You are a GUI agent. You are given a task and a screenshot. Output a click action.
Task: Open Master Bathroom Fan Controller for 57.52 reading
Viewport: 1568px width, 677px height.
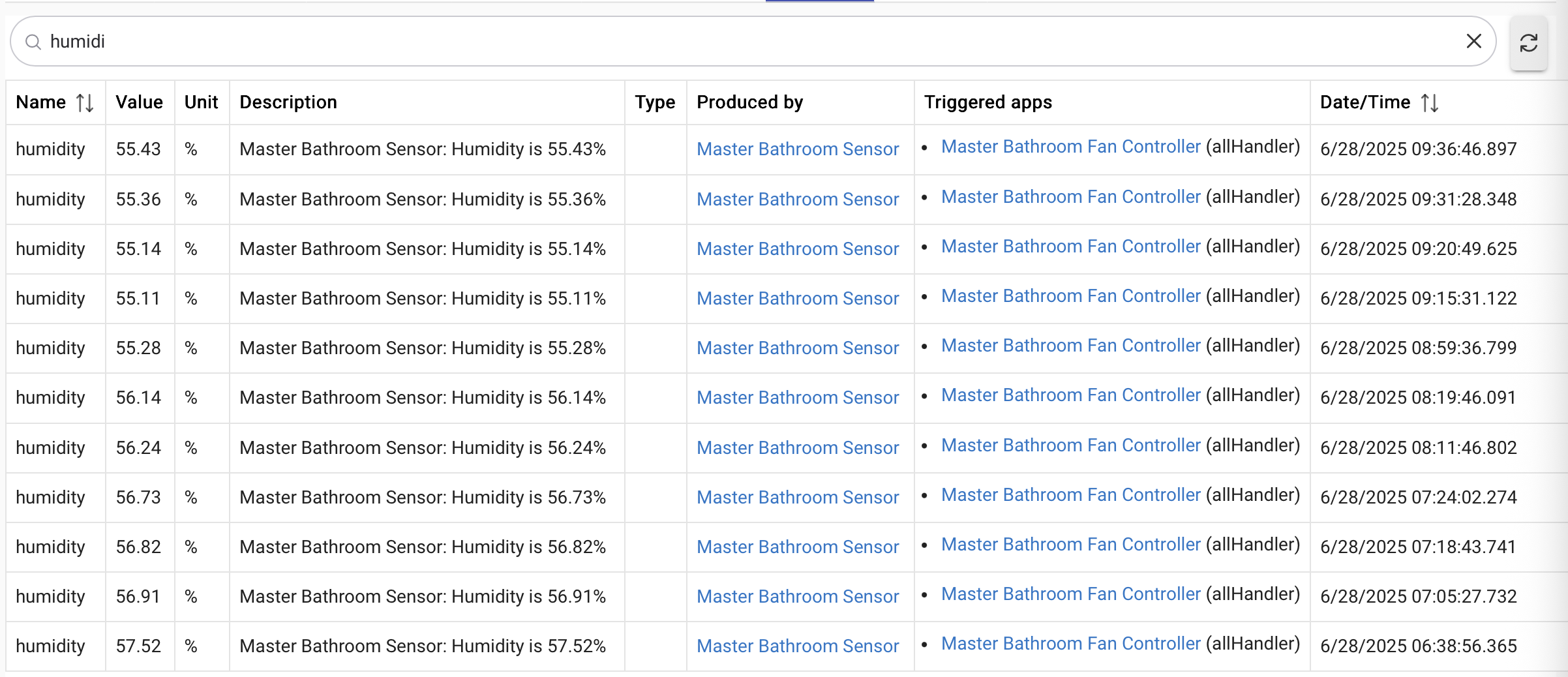[1070, 644]
